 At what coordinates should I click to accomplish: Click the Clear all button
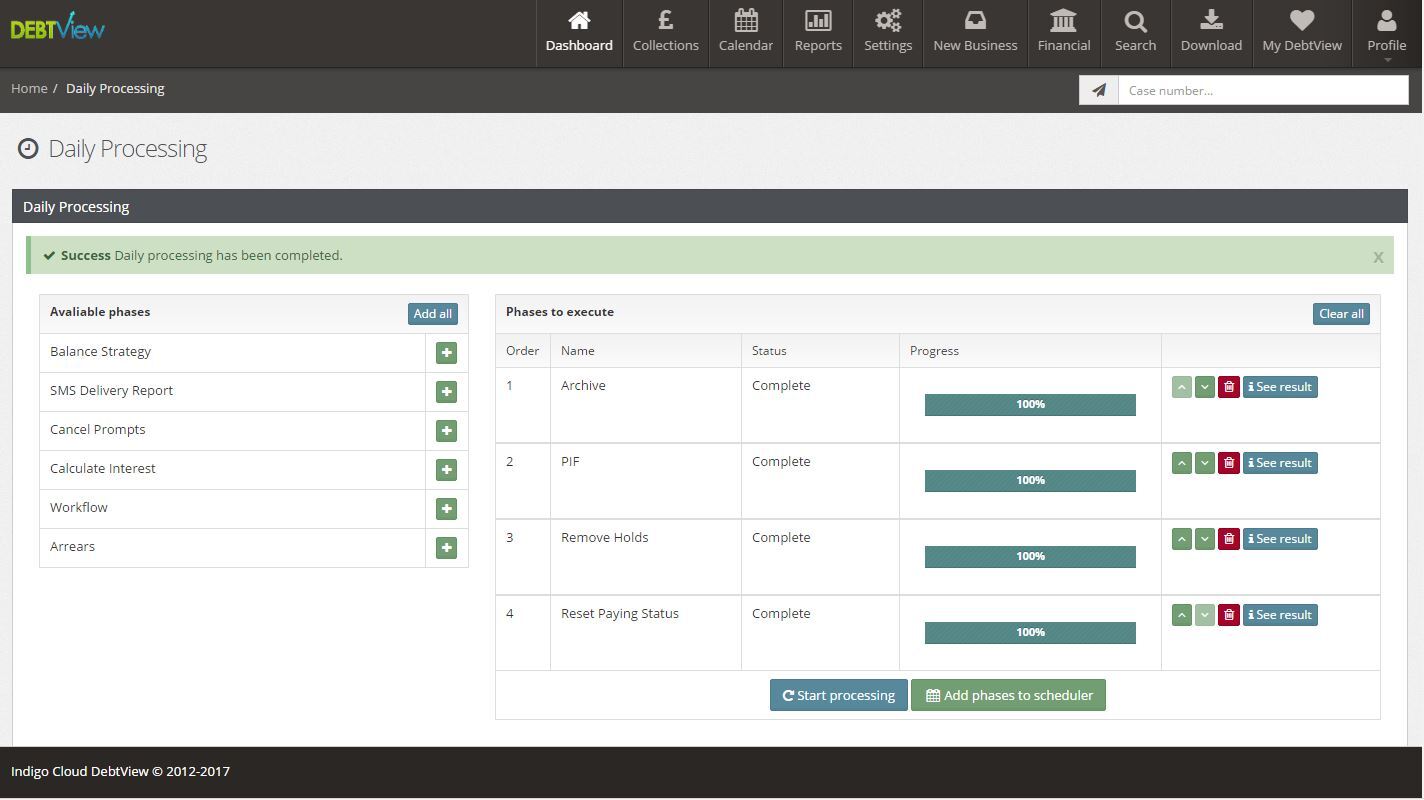pyautogui.click(x=1340, y=314)
